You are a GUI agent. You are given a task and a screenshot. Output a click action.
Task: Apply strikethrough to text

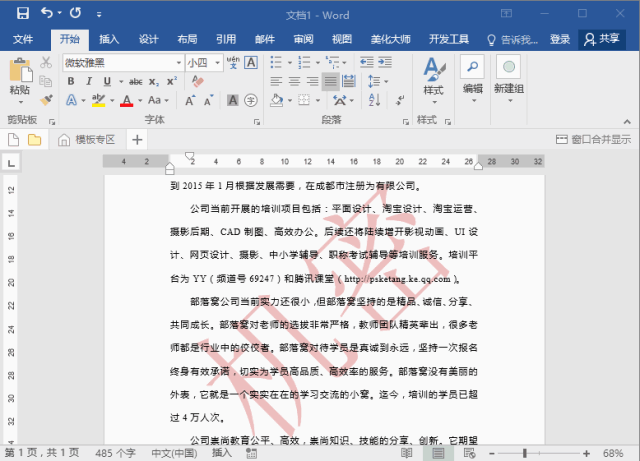tap(136, 82)
